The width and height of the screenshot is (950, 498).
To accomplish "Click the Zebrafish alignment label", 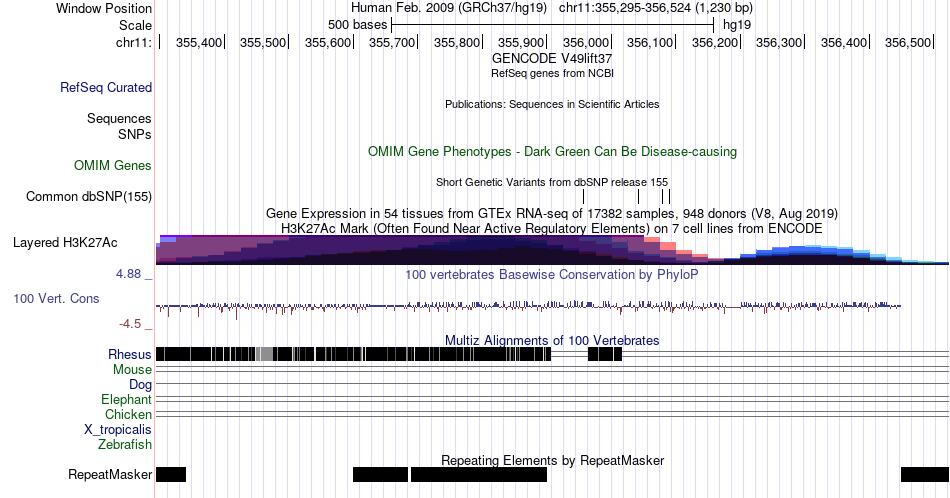I will pyautogui.click(x=125, y=445).
